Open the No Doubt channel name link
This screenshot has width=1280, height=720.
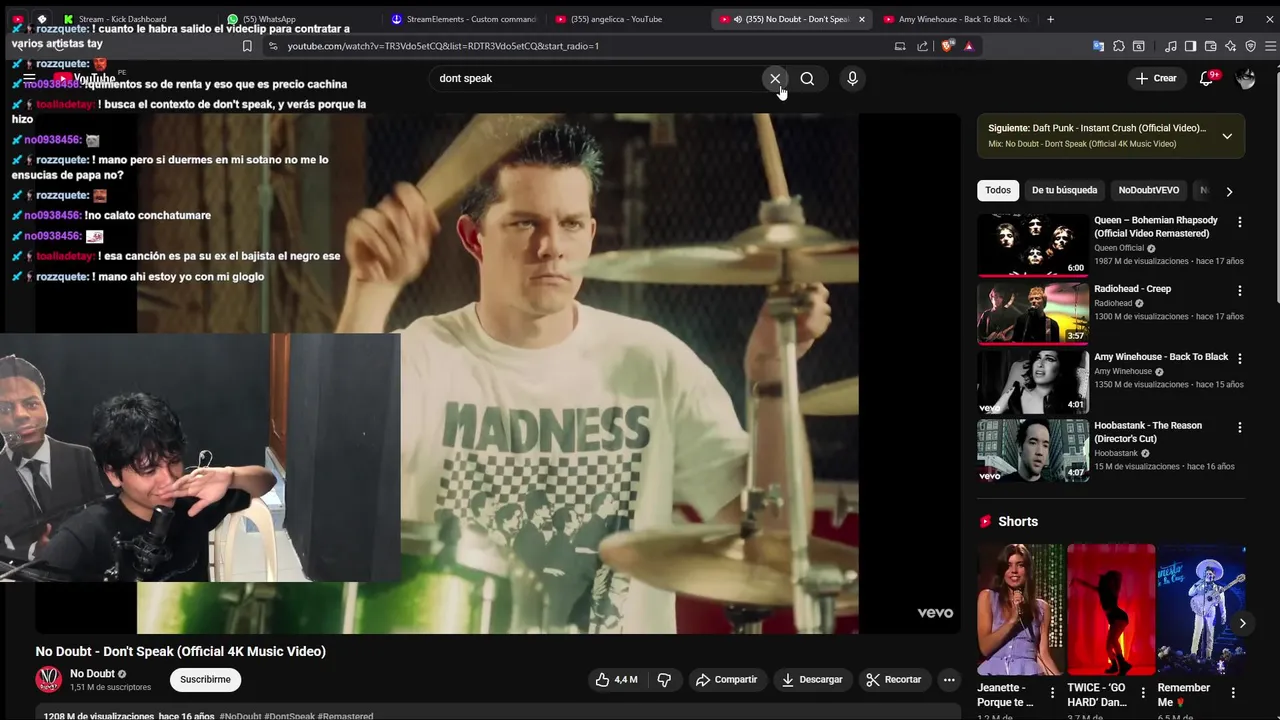point(92,674)
